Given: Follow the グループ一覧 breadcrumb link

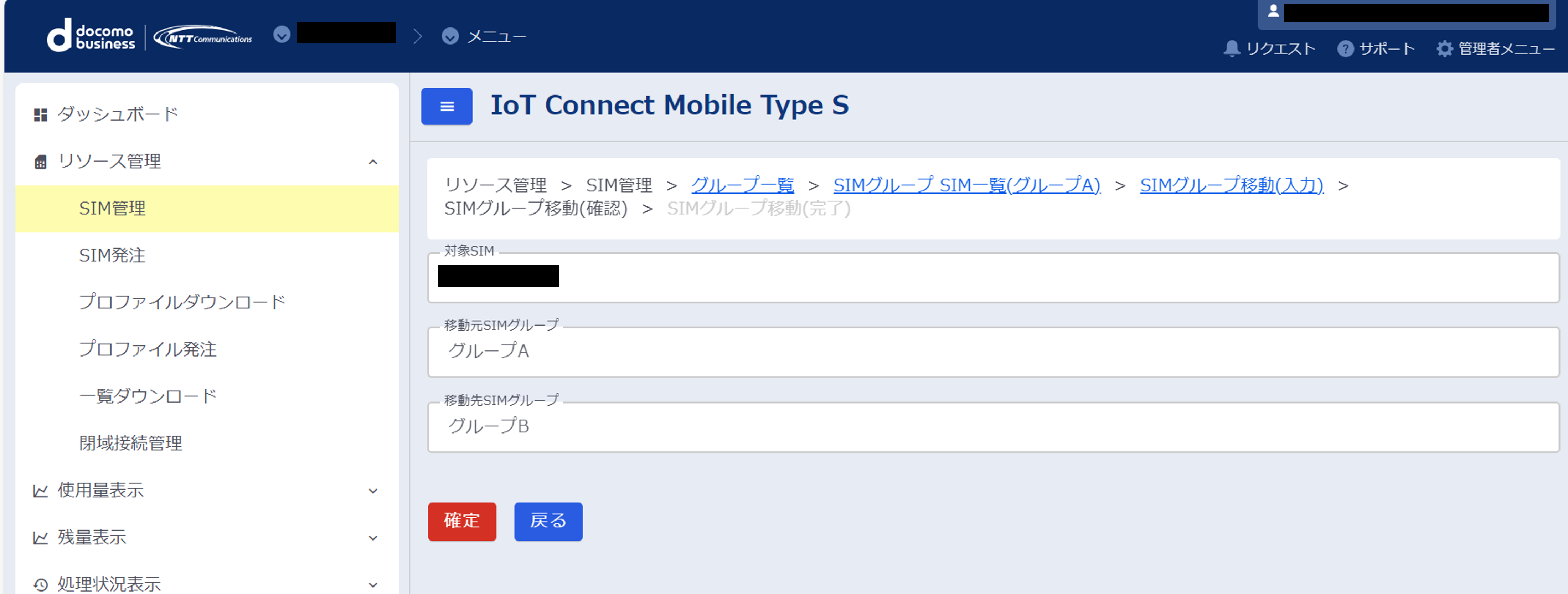Looking at the screenshot, I should click(742, 185).
